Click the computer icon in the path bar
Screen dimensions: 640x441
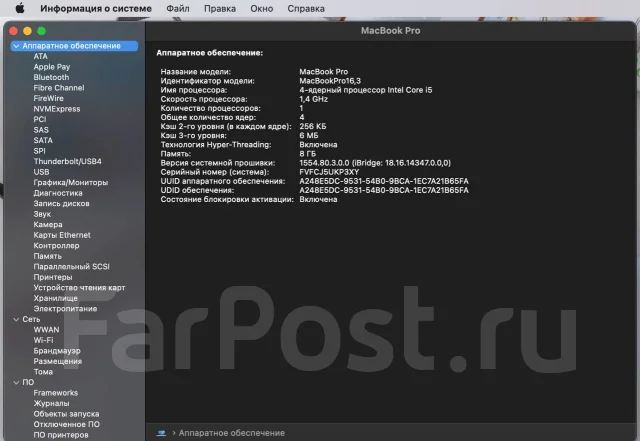(161, 433)
